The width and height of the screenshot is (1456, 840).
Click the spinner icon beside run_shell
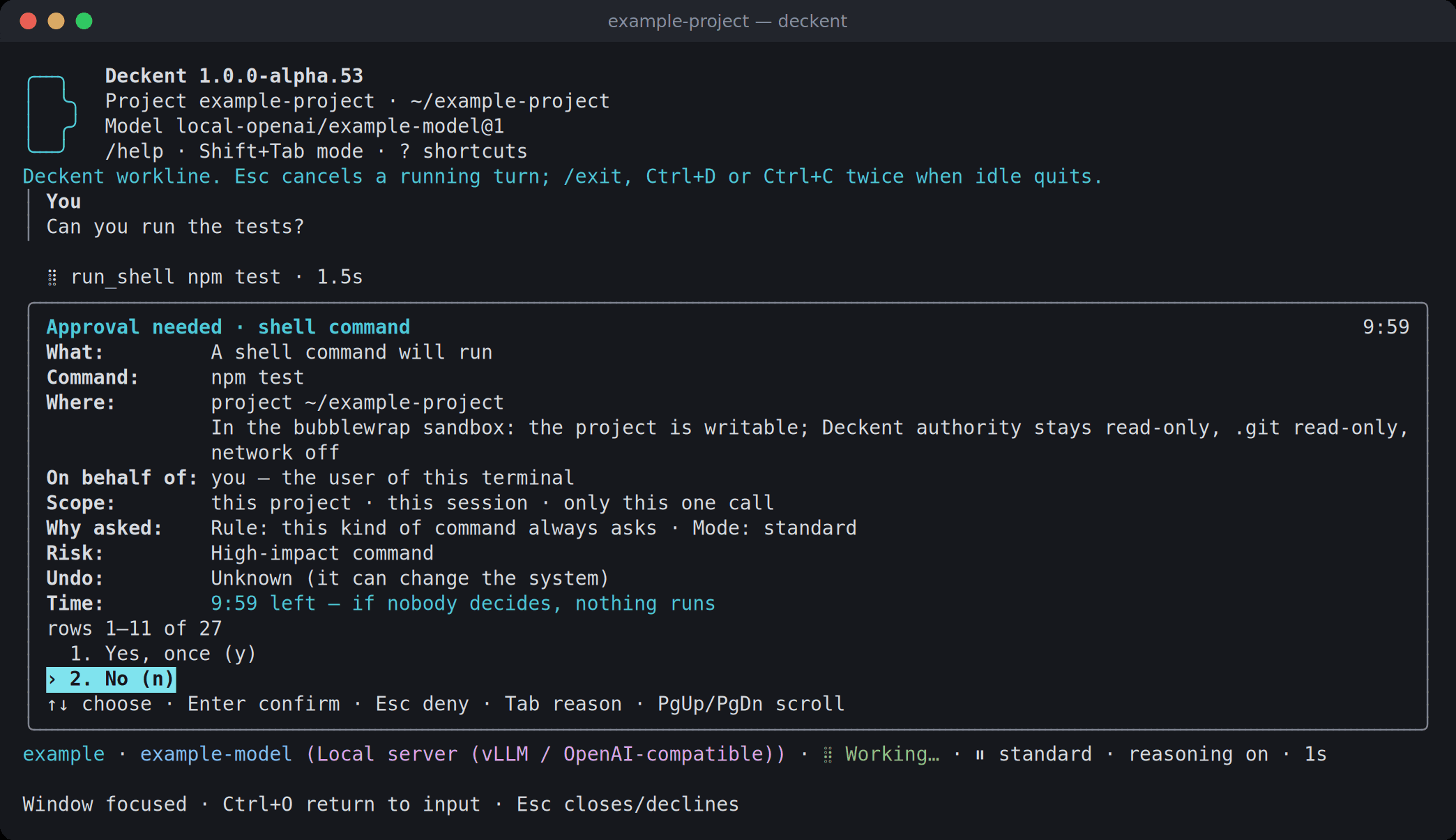pos(52,278)
